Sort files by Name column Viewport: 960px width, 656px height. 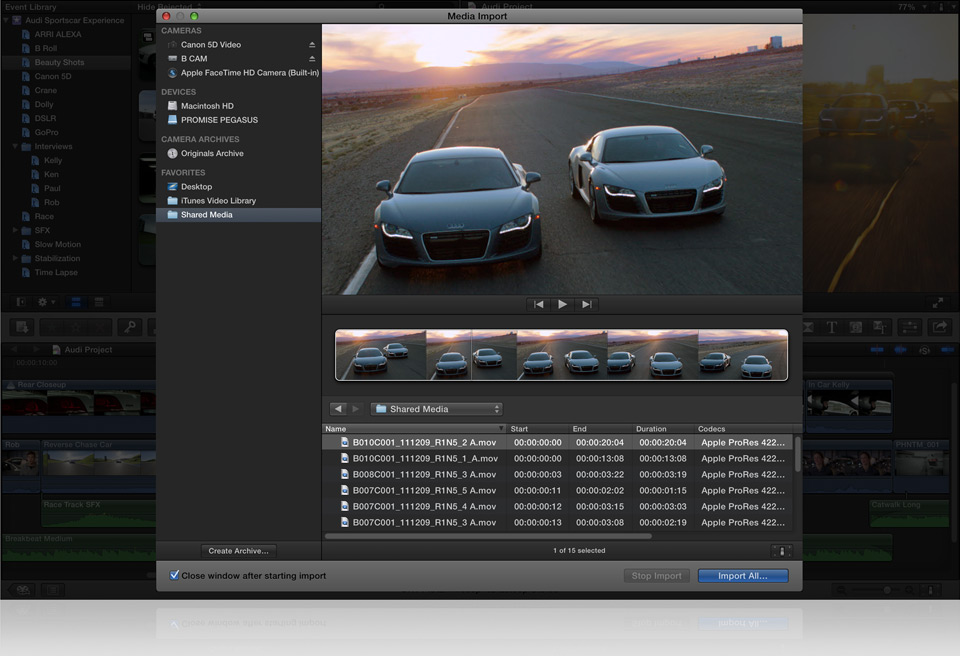[414, 429]
